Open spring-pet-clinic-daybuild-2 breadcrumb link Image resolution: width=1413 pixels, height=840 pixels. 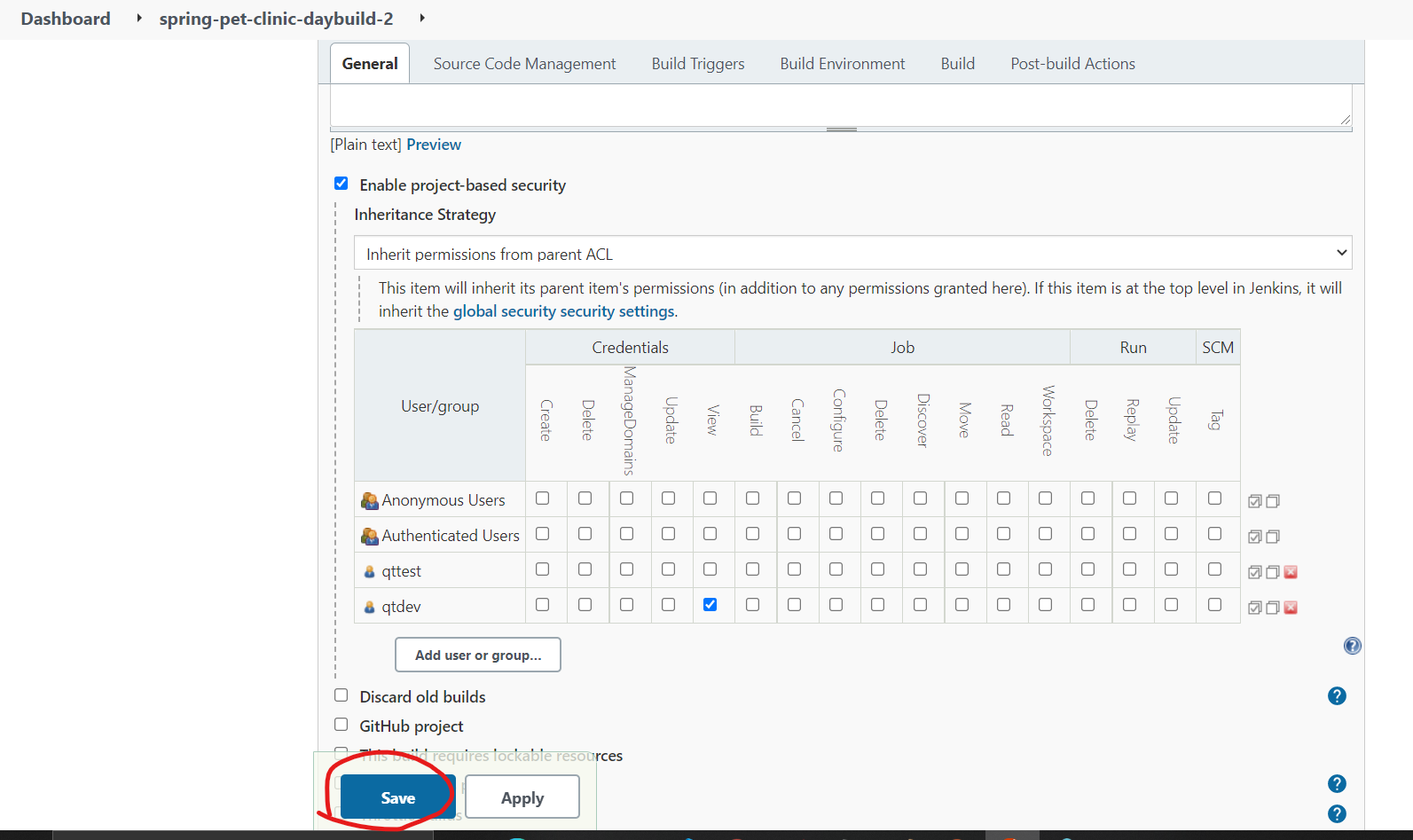pyautogui.click(x=276, y=19)
